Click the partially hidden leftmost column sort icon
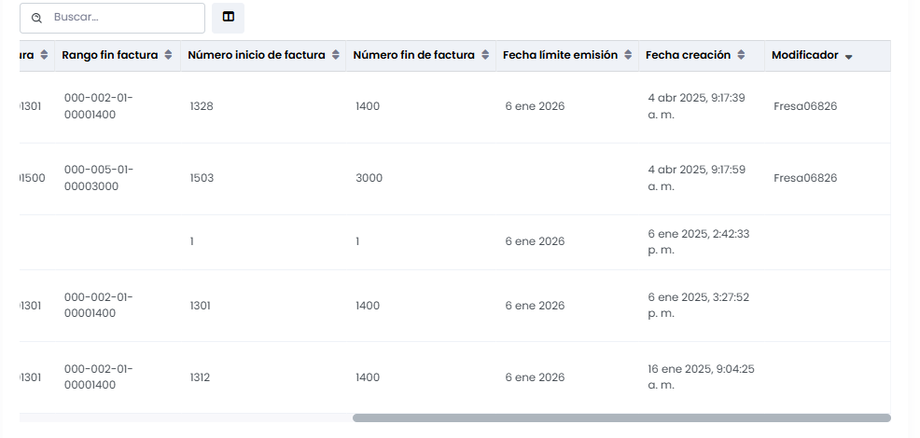 tap(44, 56)
